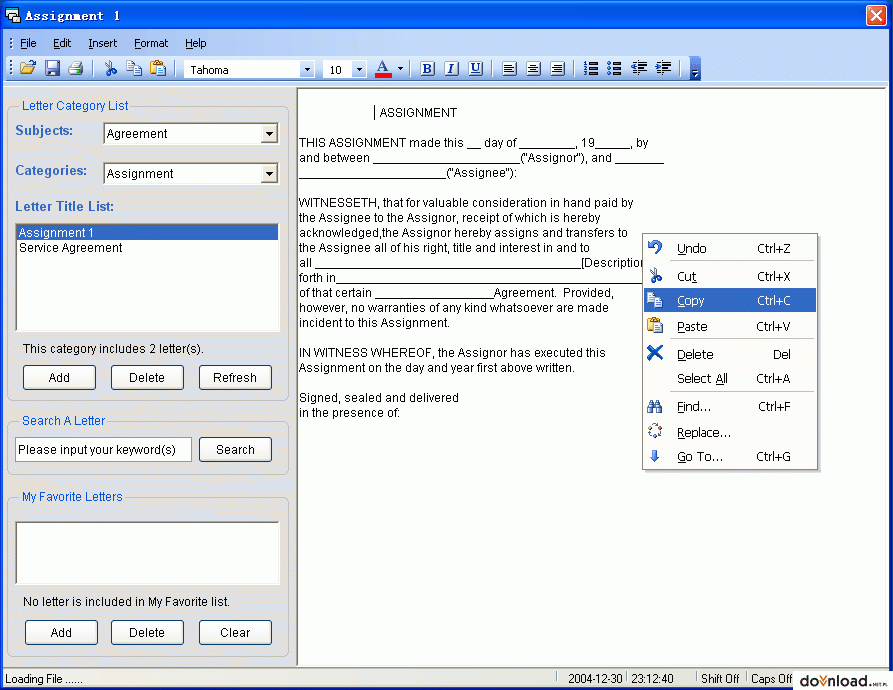This screenshot has width=893, height=690.
Task: Click inside the My Favorite Letters list box
Action: (x=148, y=553)
